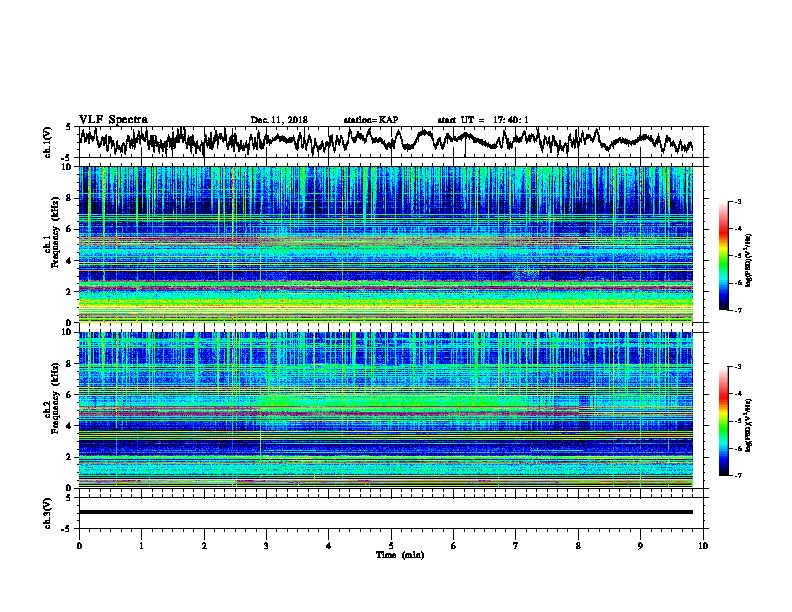Click the "-7" label on ch.1 color bar

click(738, 310)
